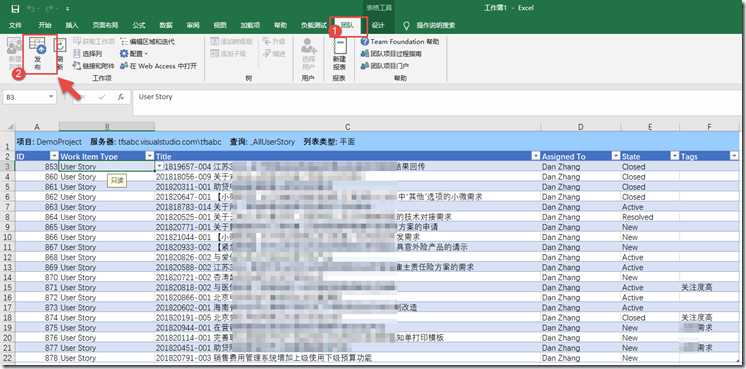This screenshot has width=746, height=369.
Task: Click cell with ID 853
Action: [37, 167]
